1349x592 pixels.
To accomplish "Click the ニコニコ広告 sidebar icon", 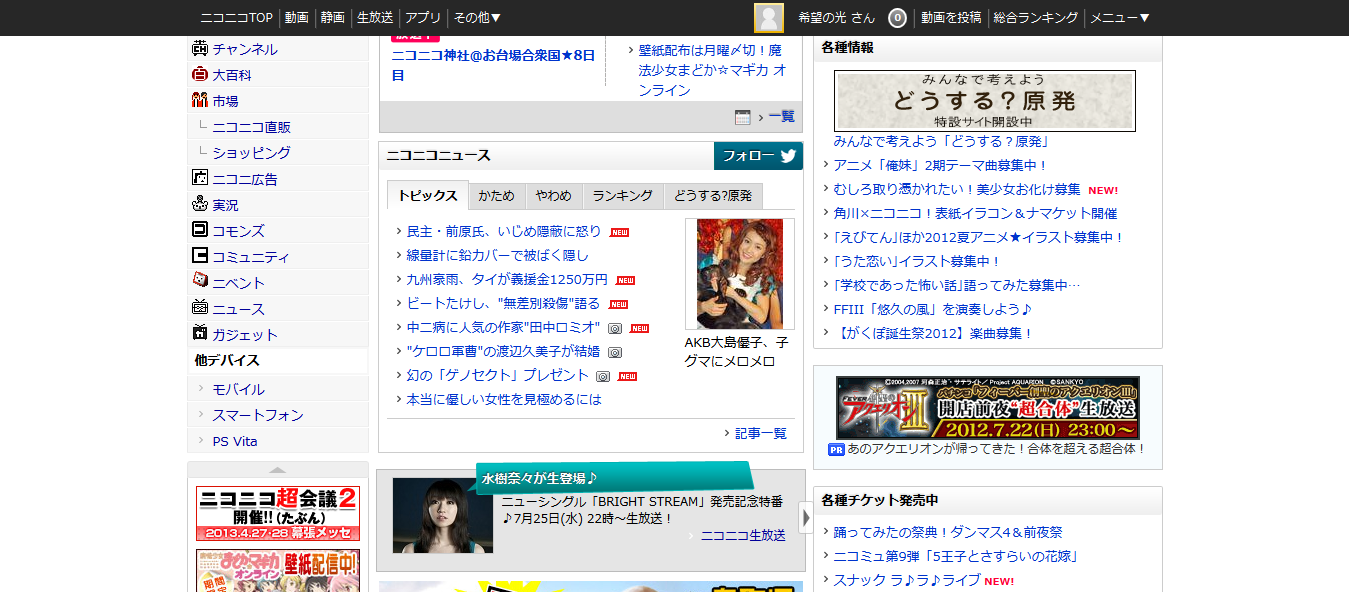I will pyautogui.click(x=199, y=178).
